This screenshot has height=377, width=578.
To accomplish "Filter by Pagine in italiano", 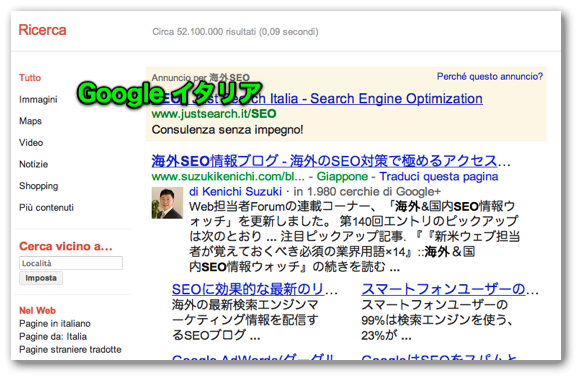I will [55, 324].
